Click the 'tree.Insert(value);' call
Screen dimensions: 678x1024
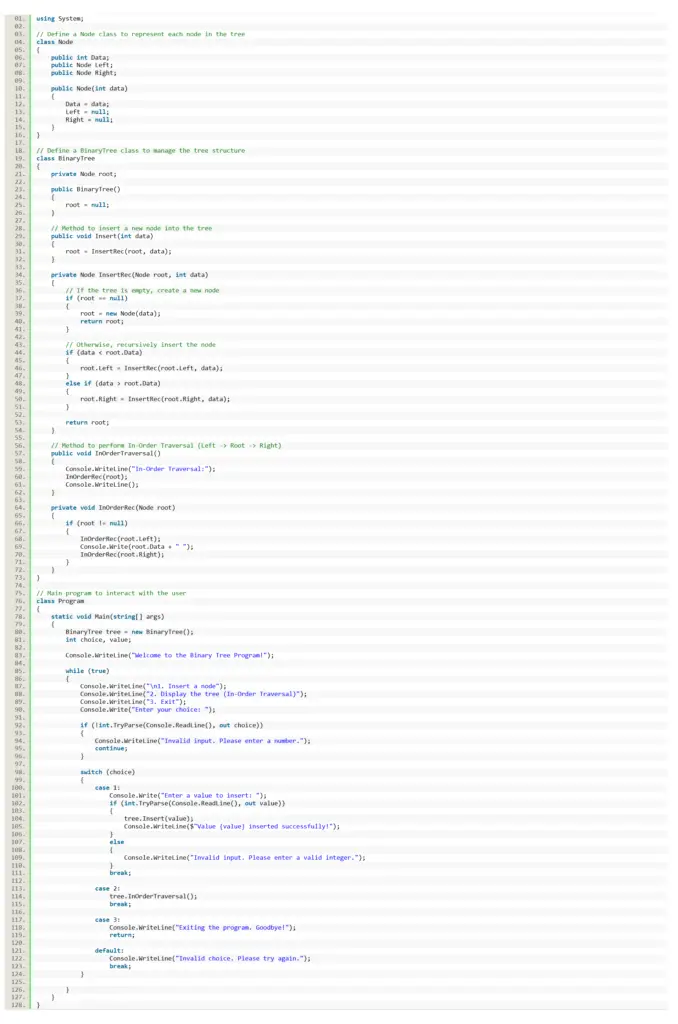coord(159,818)
